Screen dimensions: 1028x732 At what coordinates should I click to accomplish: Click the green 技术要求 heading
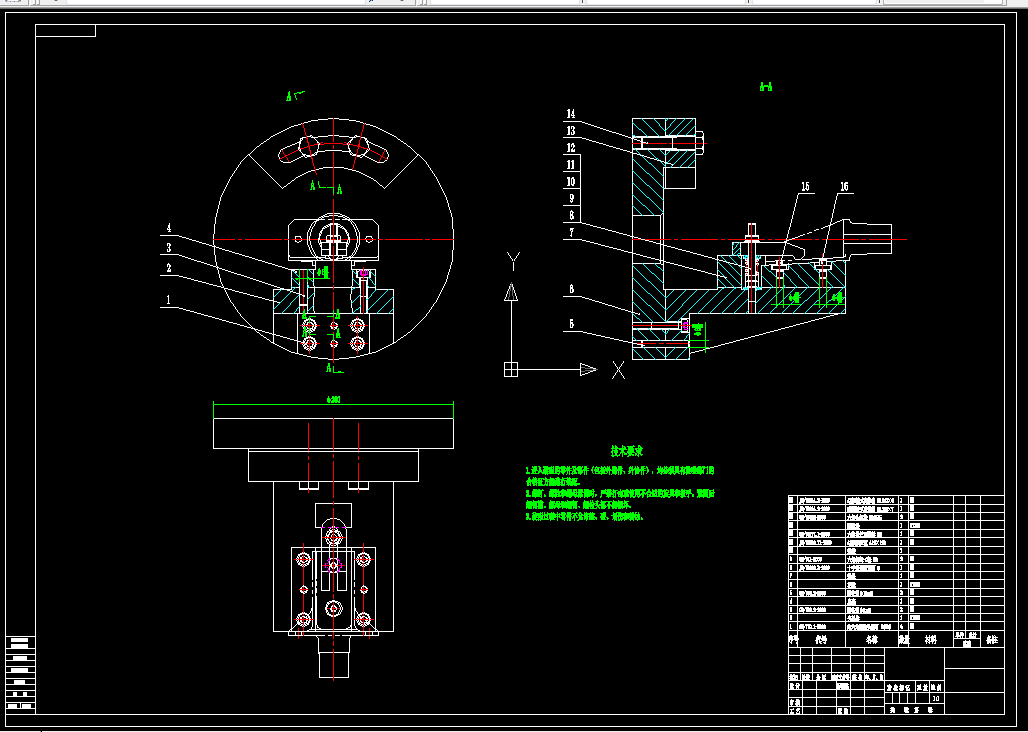[x=627, y=451]
